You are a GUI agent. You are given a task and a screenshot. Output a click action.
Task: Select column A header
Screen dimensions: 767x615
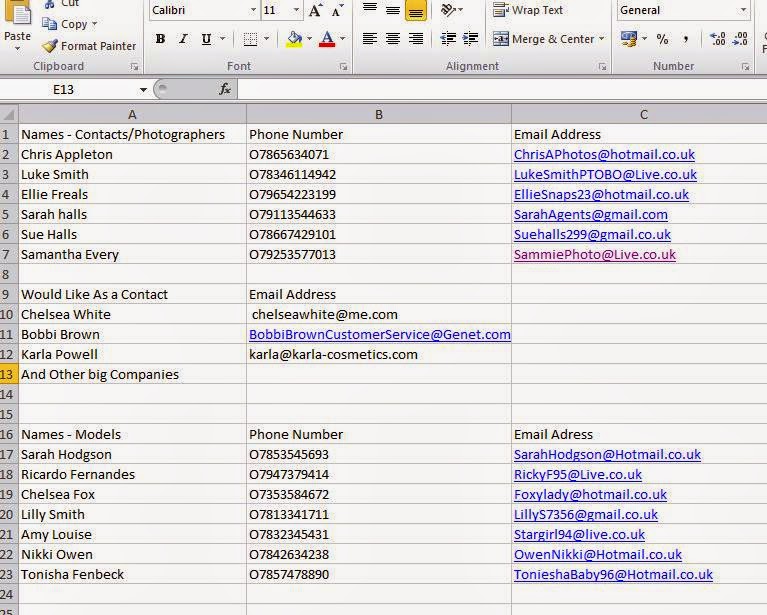click(133, 114)
